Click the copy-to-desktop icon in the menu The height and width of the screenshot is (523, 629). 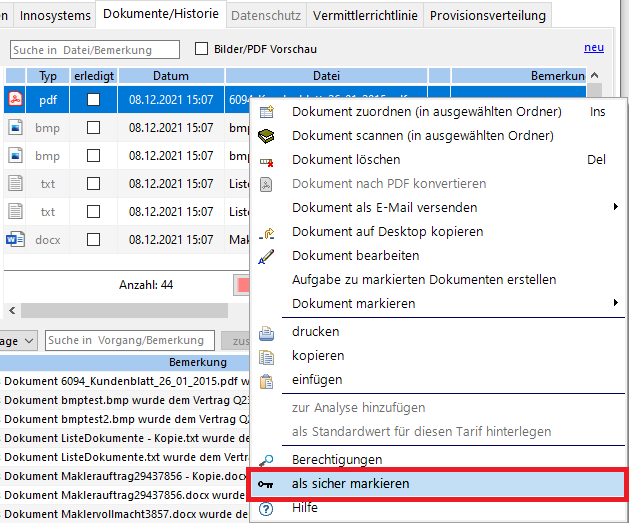pos(266,232)
